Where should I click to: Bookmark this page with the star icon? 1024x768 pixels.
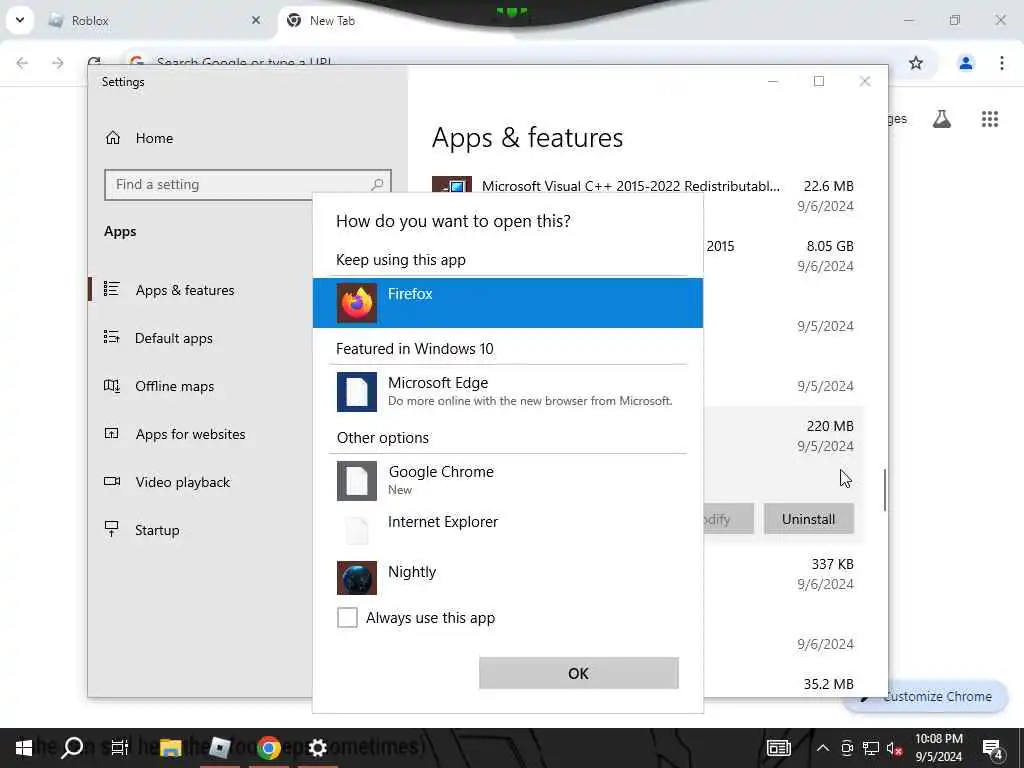point(916,63)
